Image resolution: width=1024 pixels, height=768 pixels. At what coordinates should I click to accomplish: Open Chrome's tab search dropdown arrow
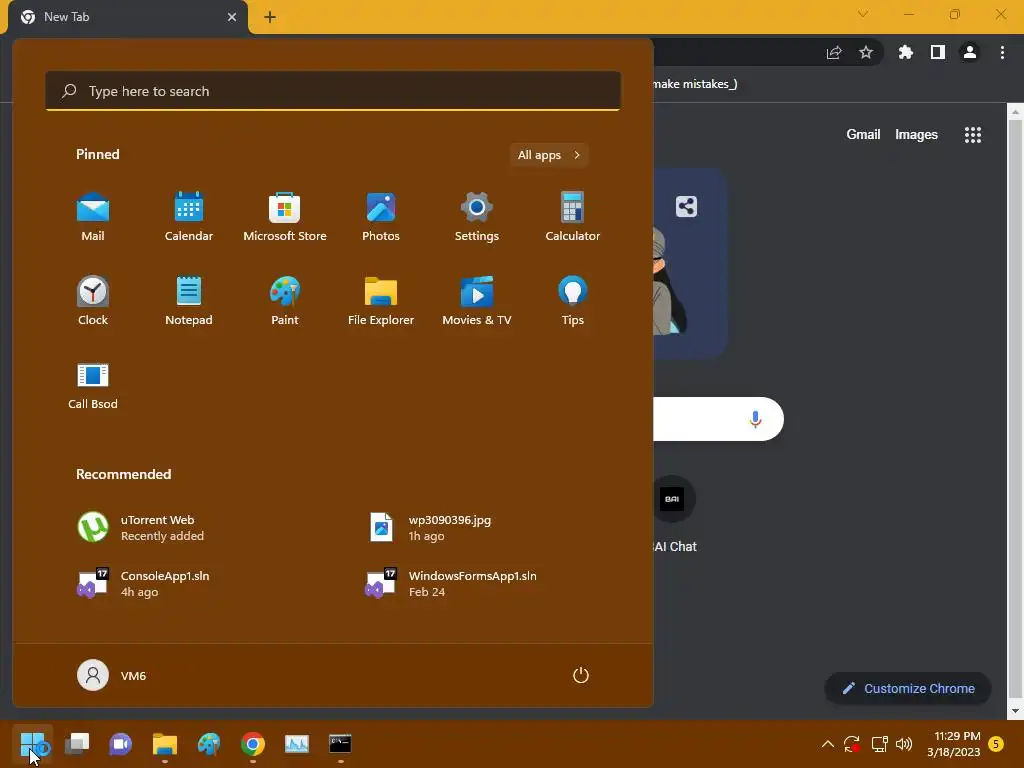pyautogui.click(x=863, y=14)
